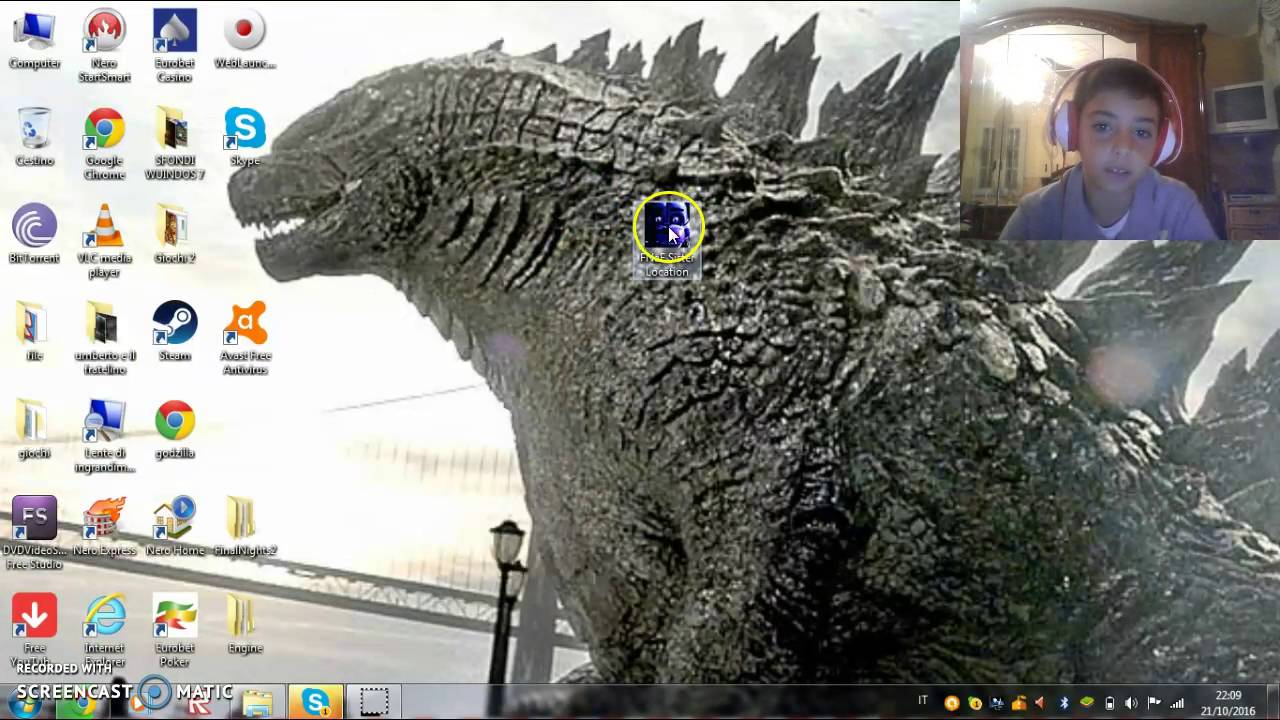Open Action Center flag icon
Image resolution: width=1280 pixels, height=720 pixels.
coord(1154,703)
